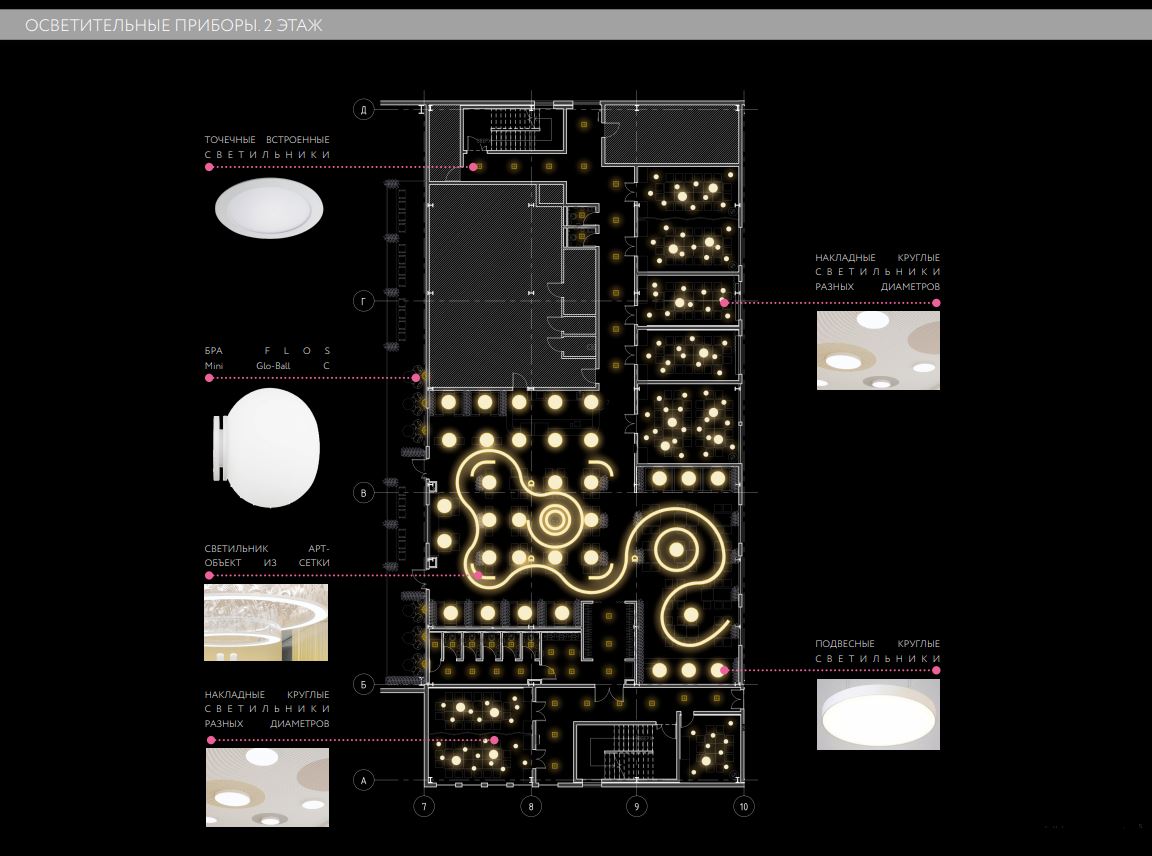Open the mesh art-object luminaire photo
The height and width of the screenshot is (856, 1152).
point(266,622)
